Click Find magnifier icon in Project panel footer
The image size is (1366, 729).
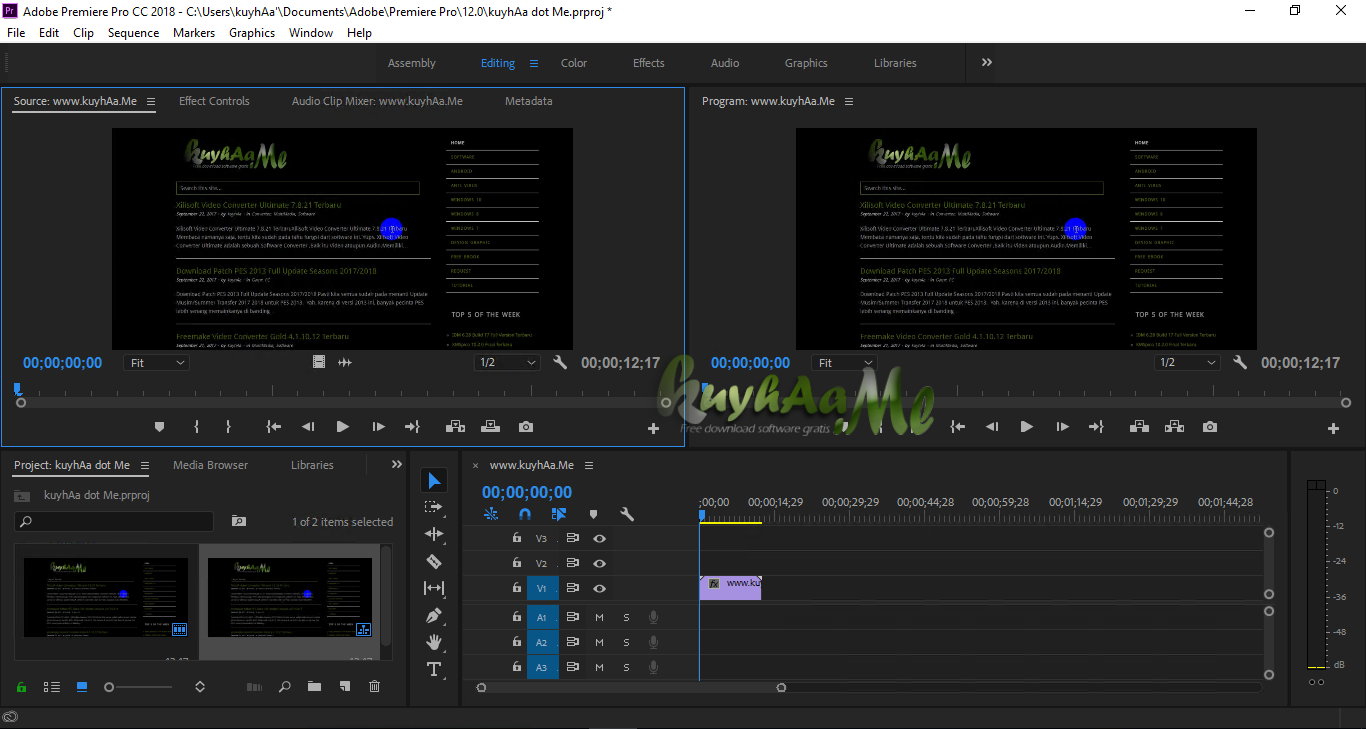click(285, 687)
